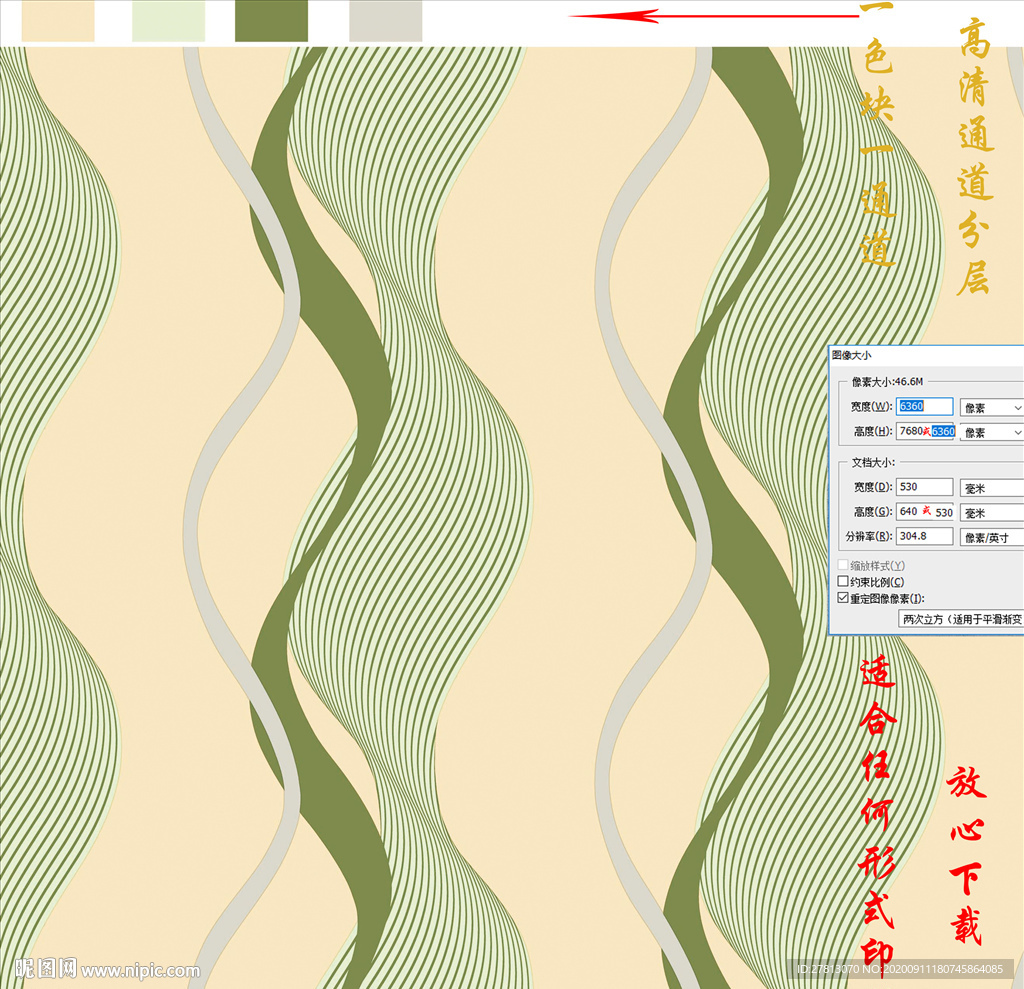Pick the beige color swatch
The width and height of the screenshot is (1024, 989).
(58, 21)
